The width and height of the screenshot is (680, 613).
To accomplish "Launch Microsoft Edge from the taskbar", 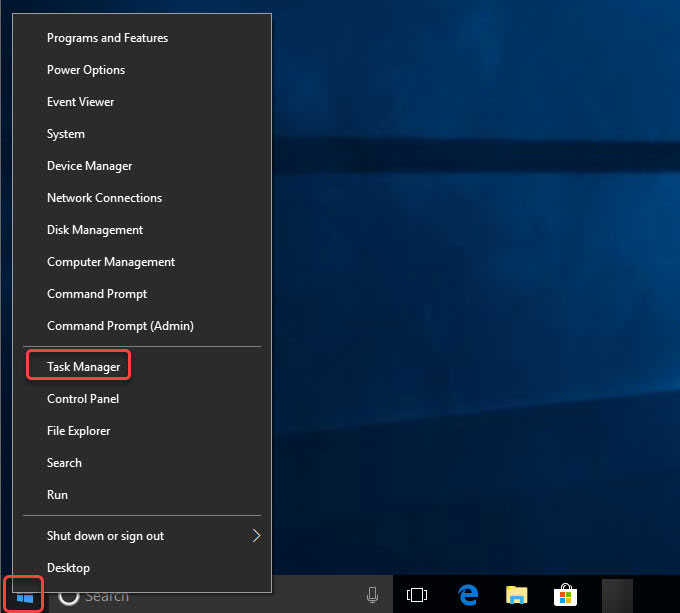I will pyautogui.click(x=468, y=595).
